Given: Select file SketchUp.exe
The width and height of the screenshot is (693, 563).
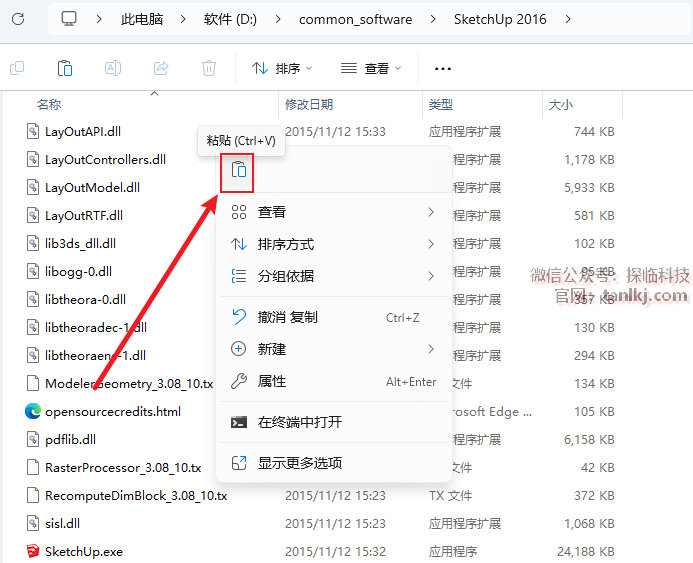Looking at the screenshot, I should [84, 552].
